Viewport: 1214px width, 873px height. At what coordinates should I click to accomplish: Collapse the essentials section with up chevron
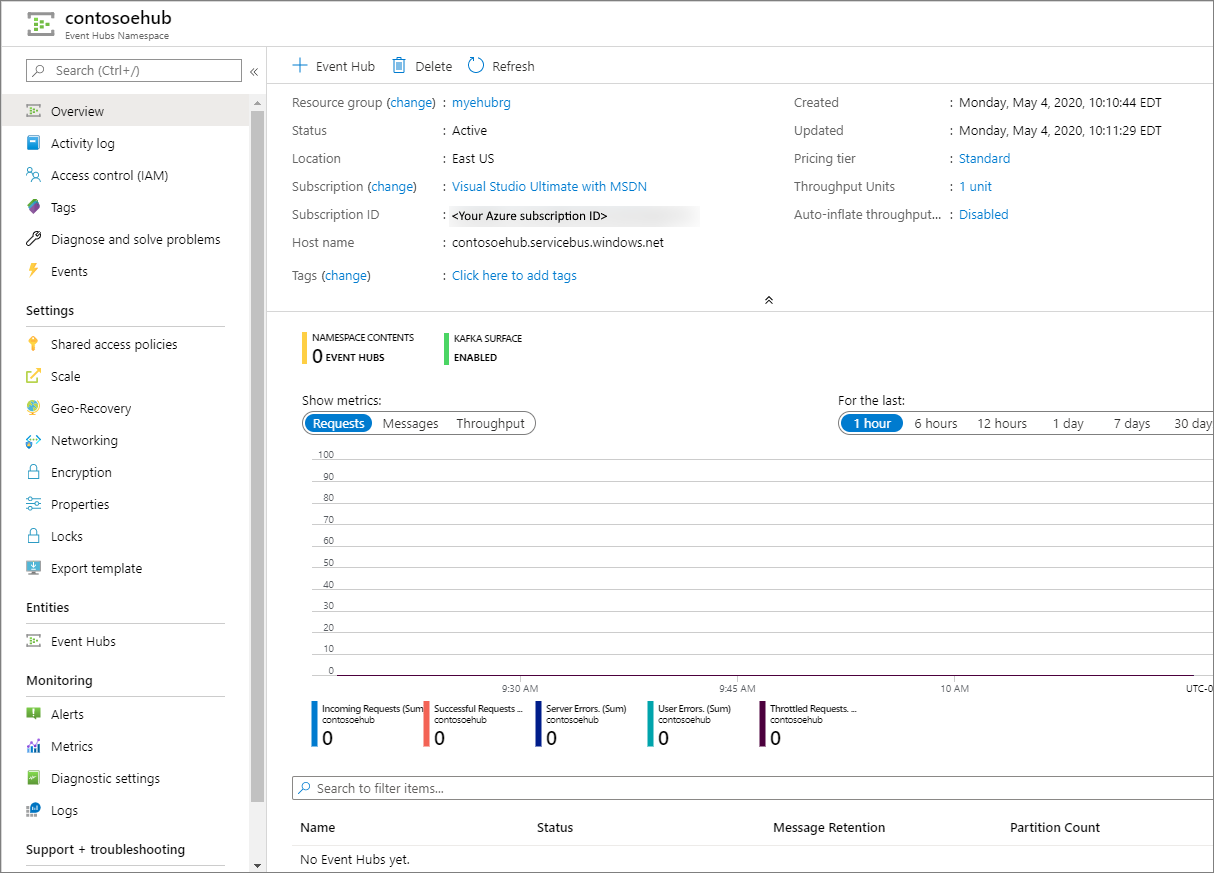(x=768, y=300)
